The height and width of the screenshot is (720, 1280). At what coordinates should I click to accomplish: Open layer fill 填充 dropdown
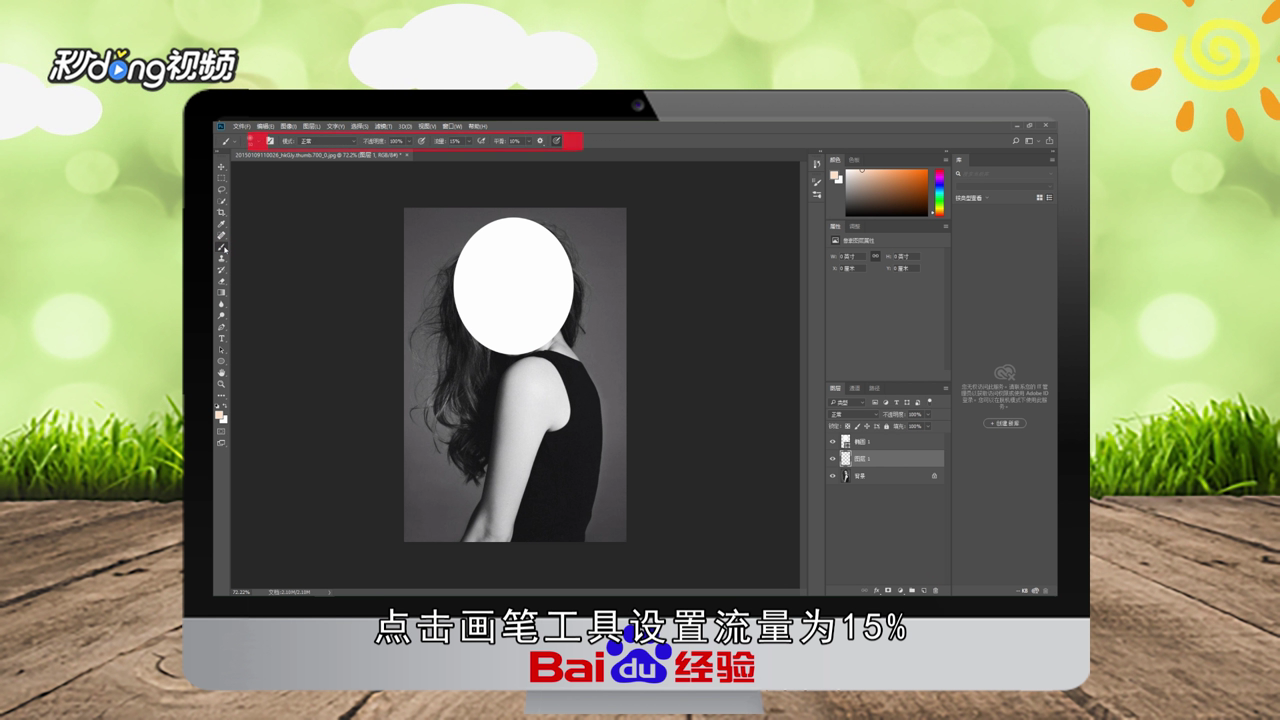(928, 426)
